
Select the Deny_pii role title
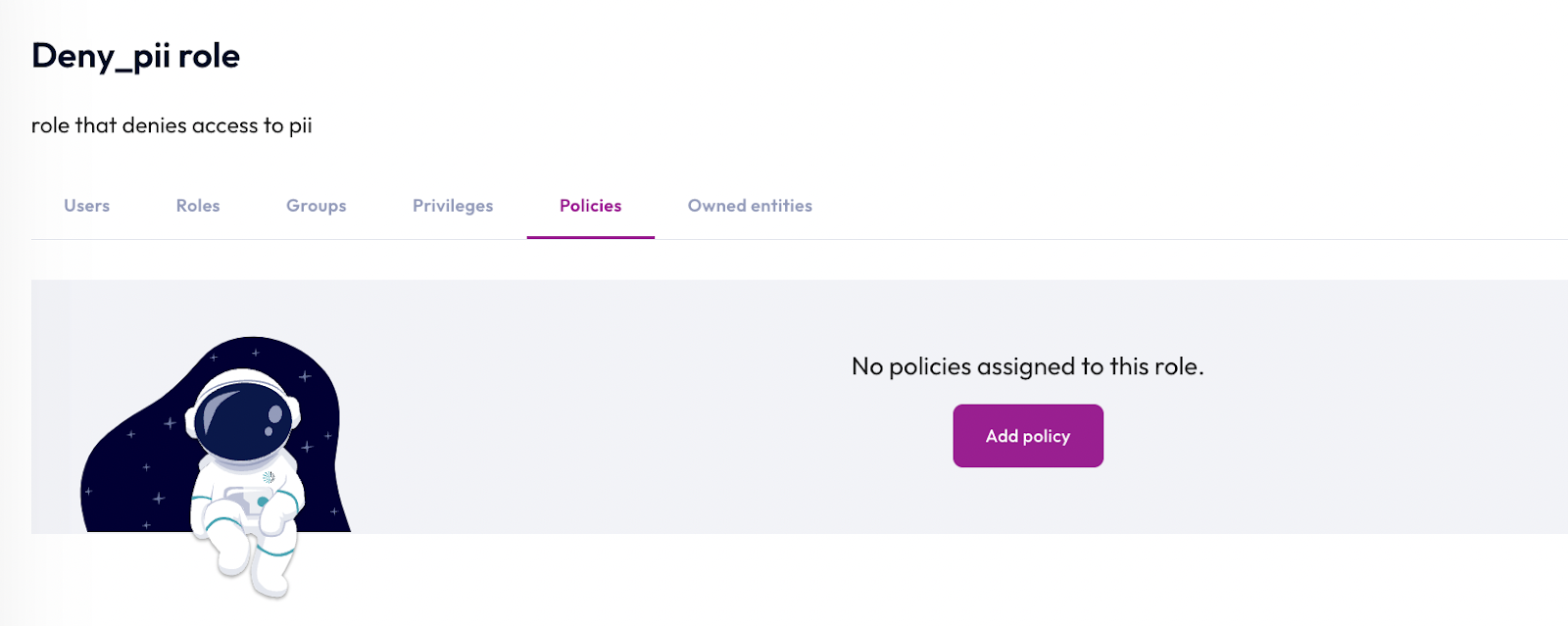click(134, 56)
